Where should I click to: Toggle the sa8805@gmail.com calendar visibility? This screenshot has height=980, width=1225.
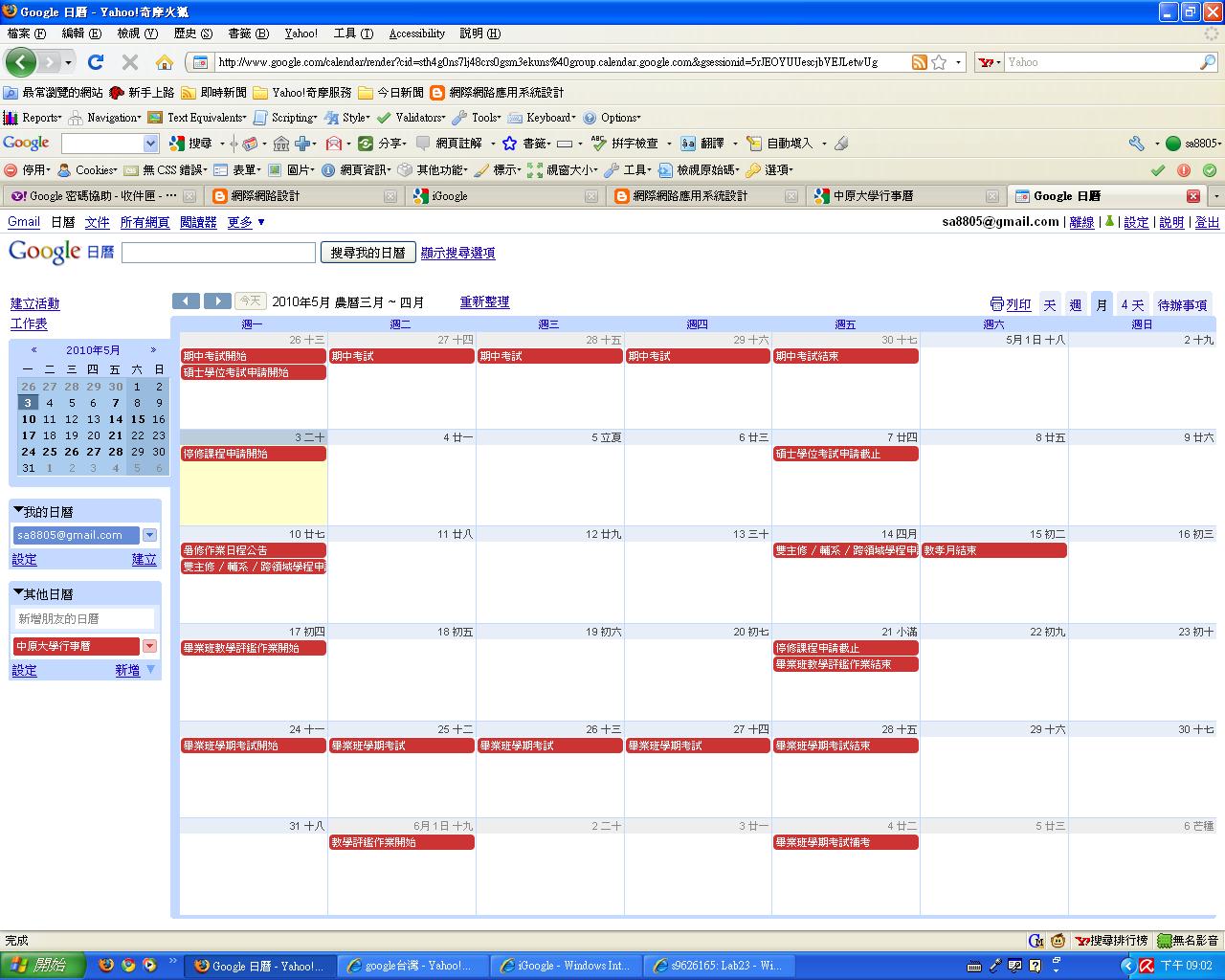tap(76, 535)
